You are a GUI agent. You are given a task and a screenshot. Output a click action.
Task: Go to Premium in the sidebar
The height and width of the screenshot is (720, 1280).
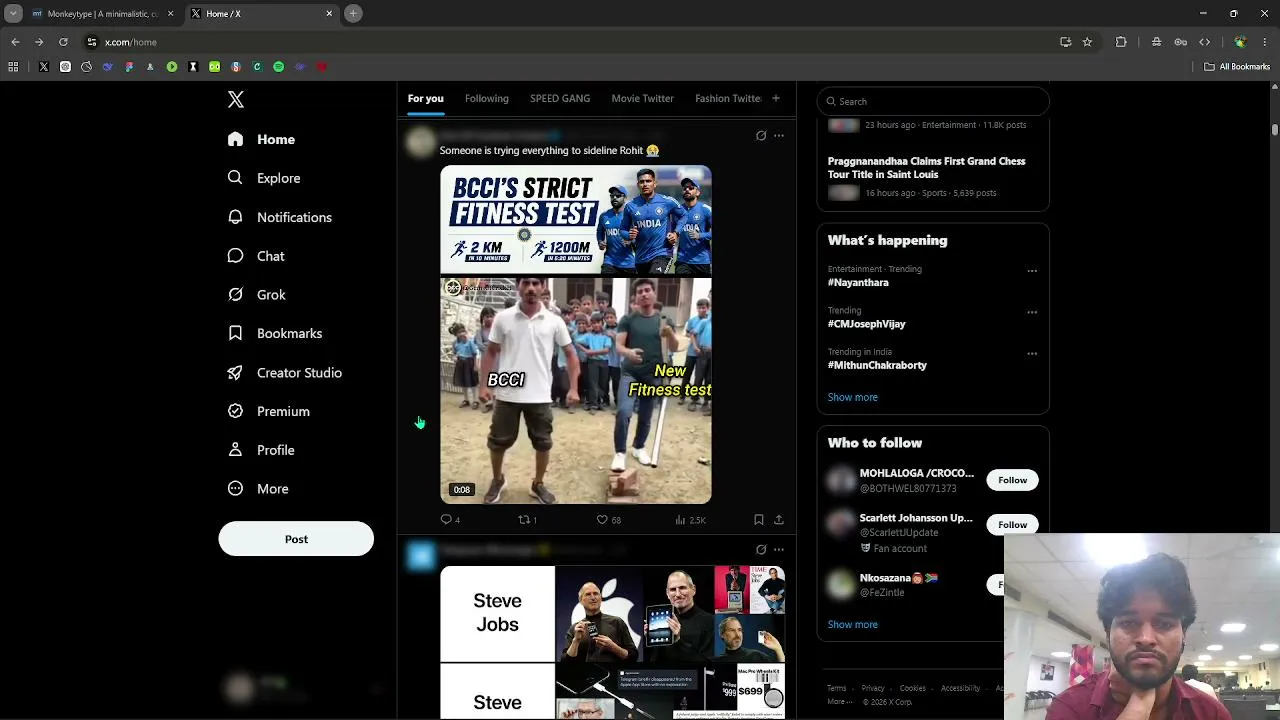[268, 411]
